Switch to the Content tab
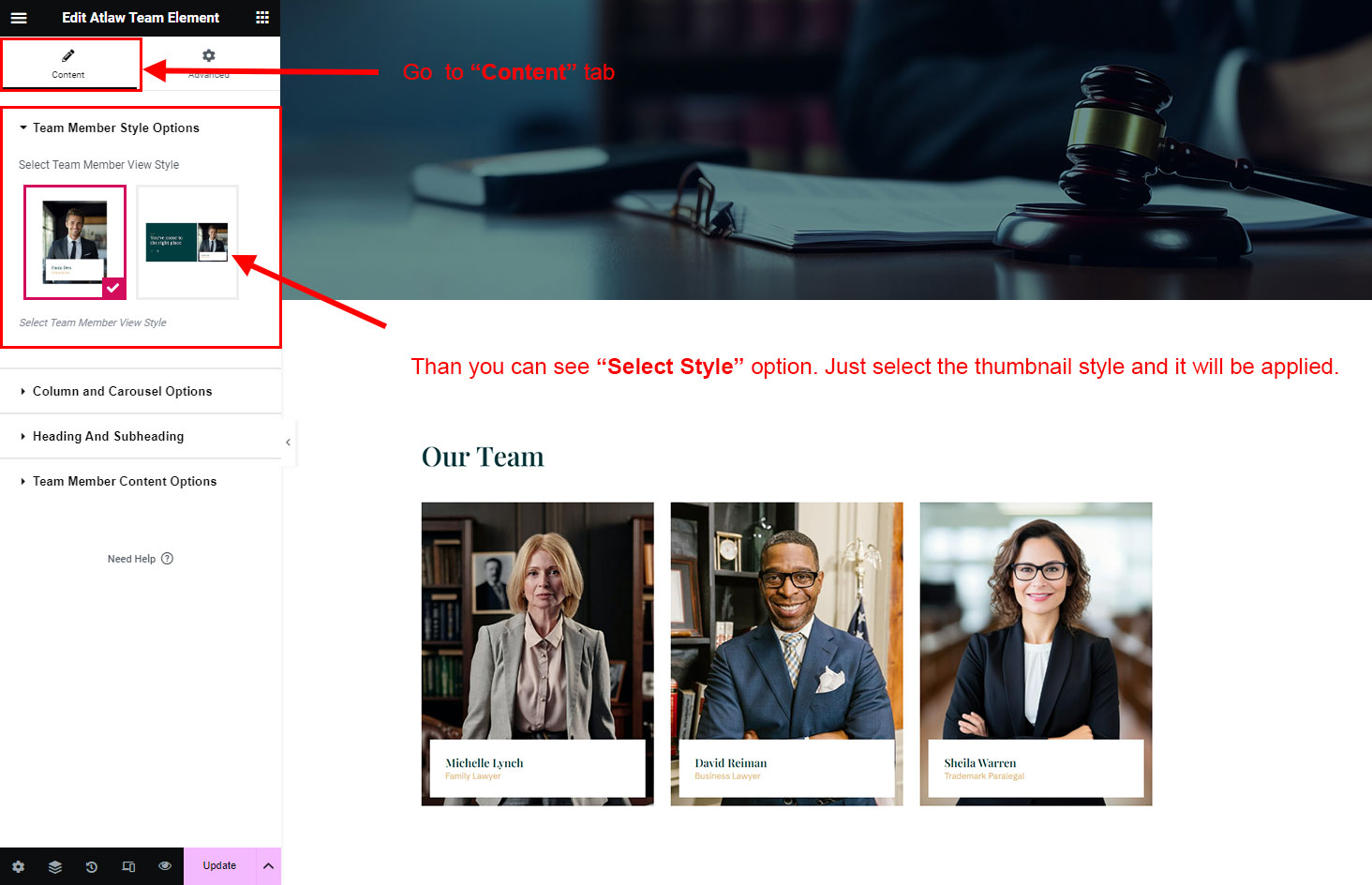 (x=68, y=64)
